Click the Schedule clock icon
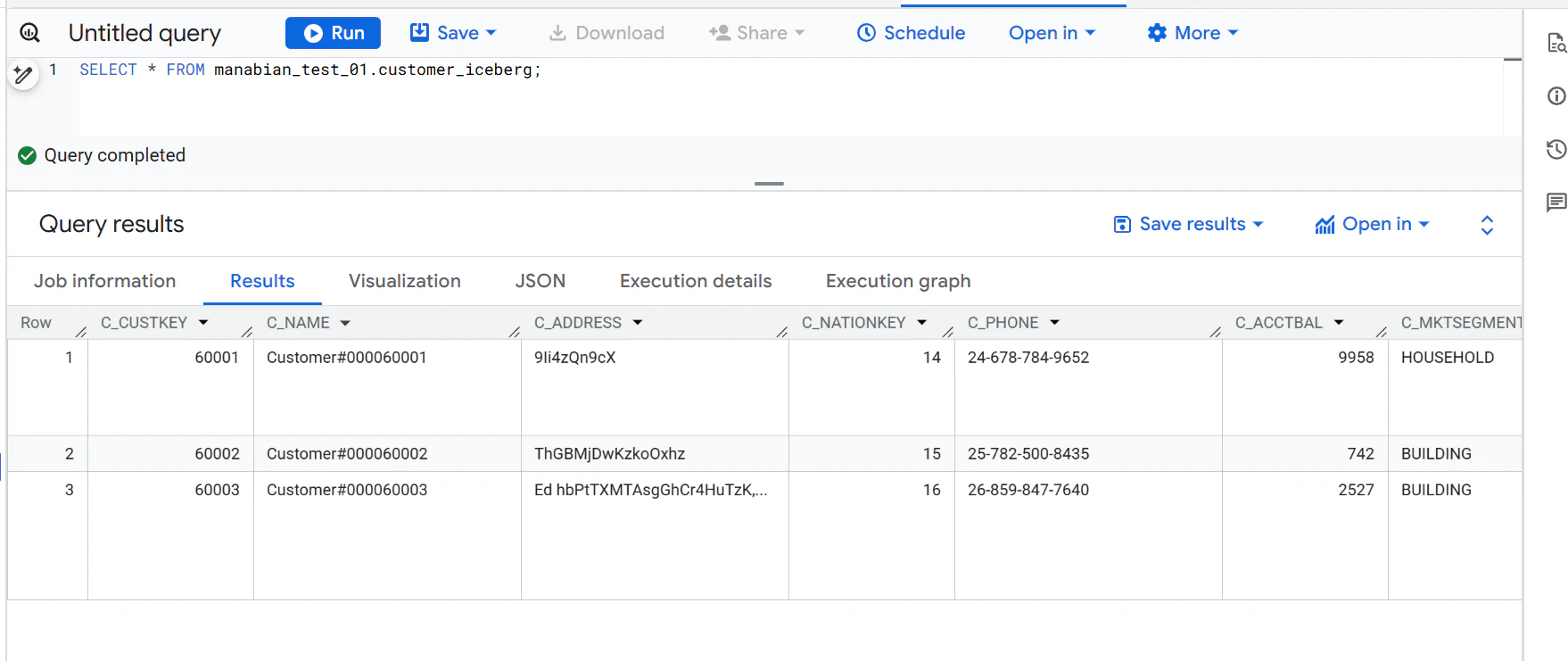 (866, 33)
